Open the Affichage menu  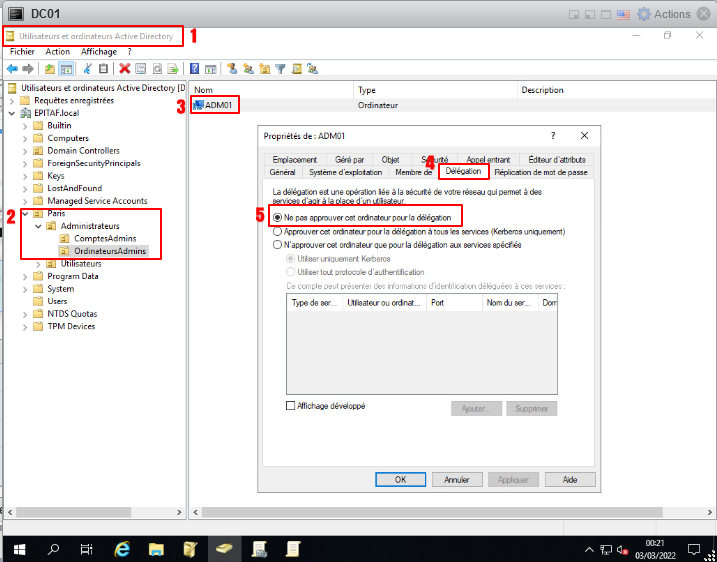point(98,52)
